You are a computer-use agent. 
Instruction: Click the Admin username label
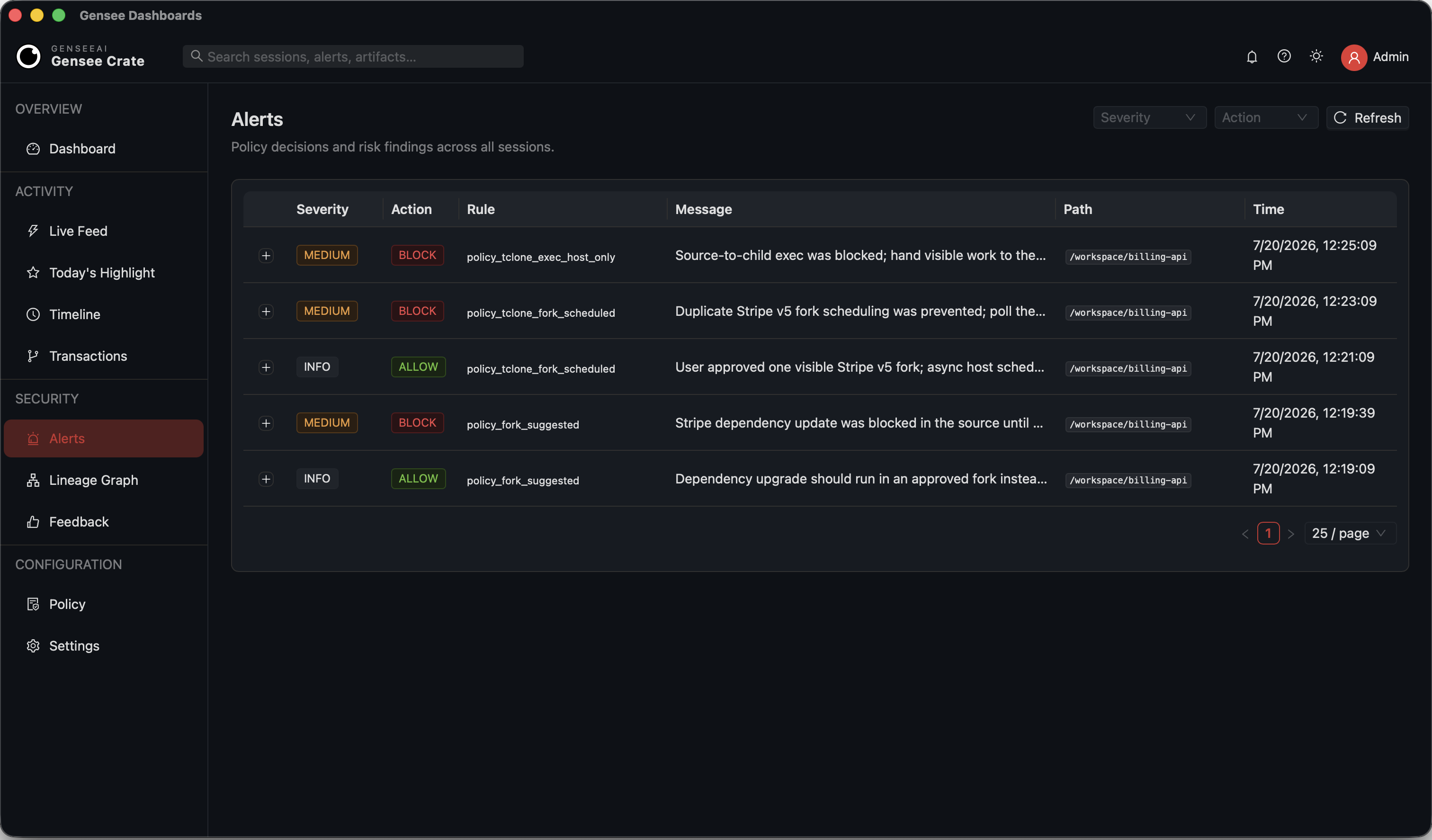point(1390,57)
